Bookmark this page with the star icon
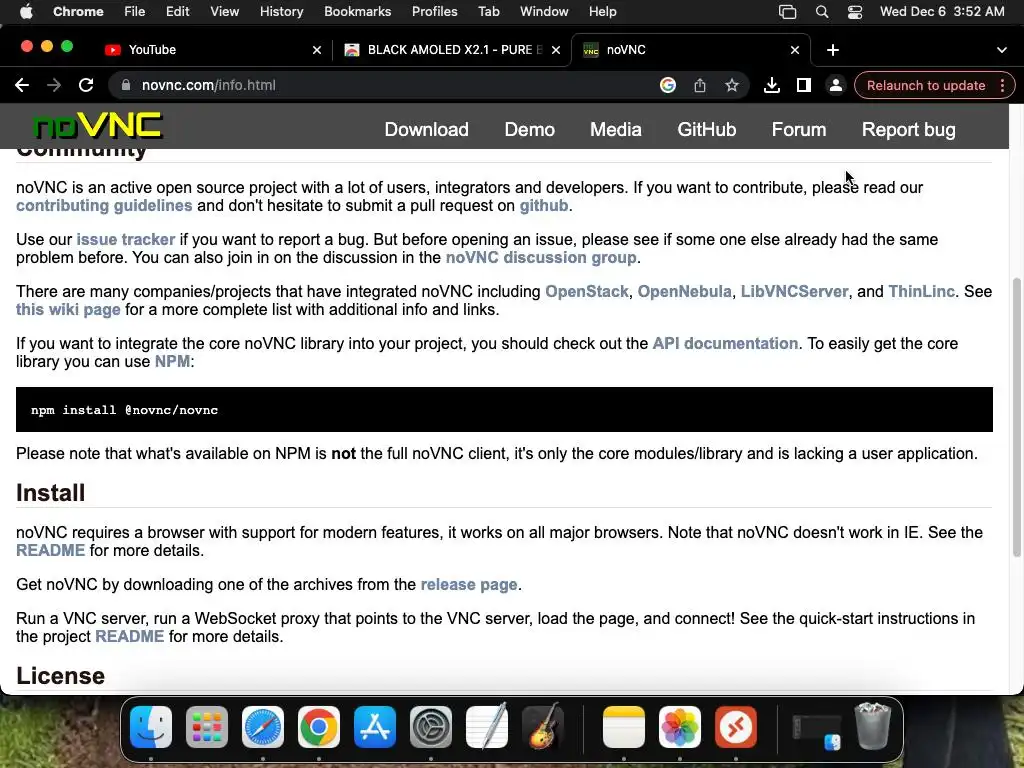The width and height of the screenshot is (1024, 768). [731, 86]
